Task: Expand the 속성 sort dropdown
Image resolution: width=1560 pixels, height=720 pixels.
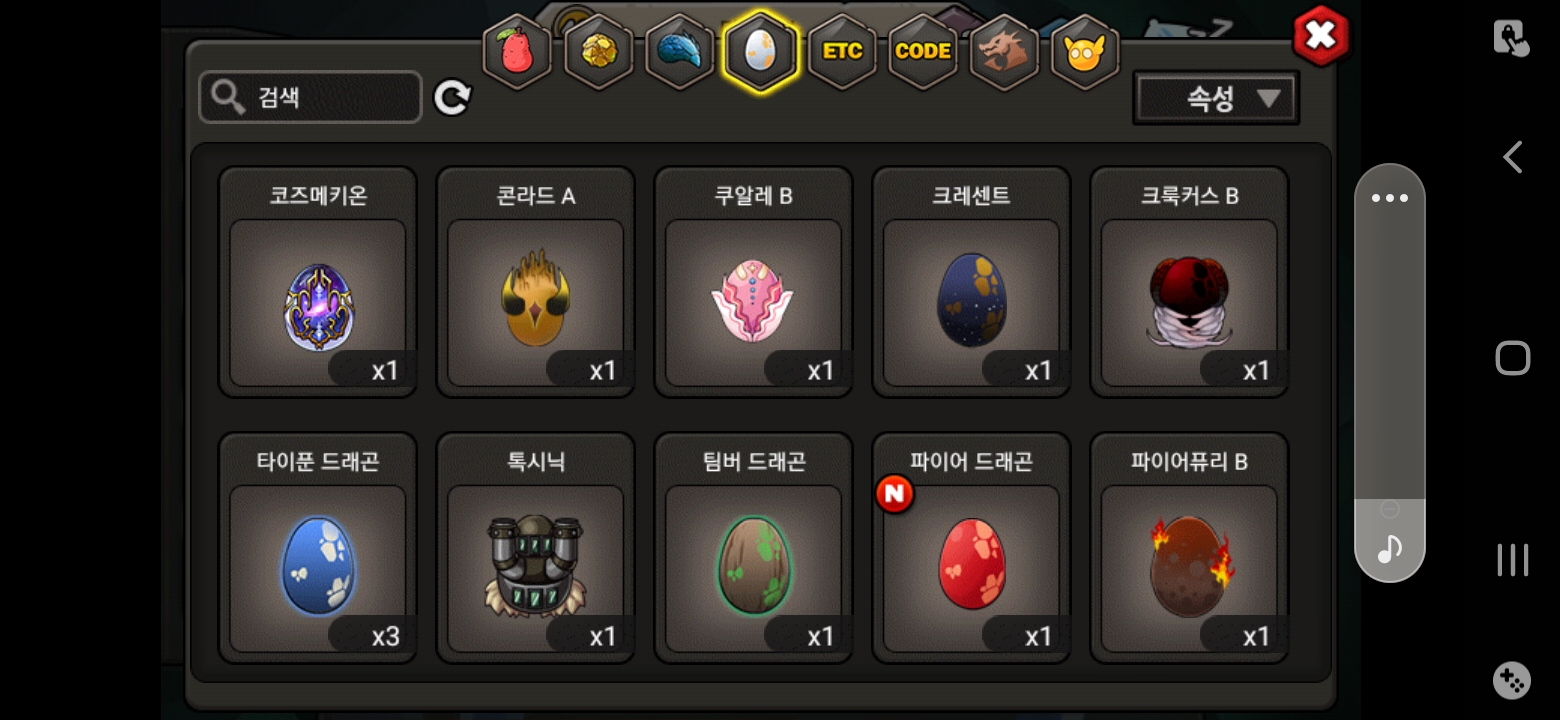Action: coord(1216,98)
